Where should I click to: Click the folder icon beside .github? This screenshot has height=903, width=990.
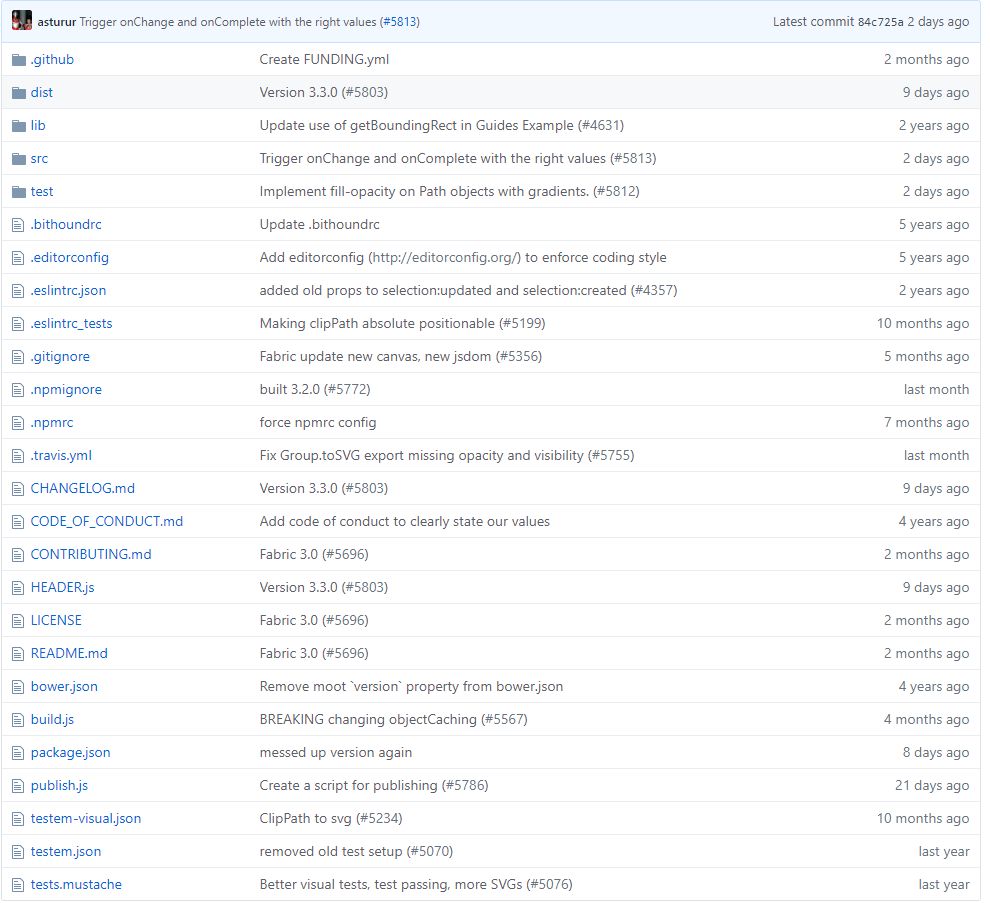[18, 60]
